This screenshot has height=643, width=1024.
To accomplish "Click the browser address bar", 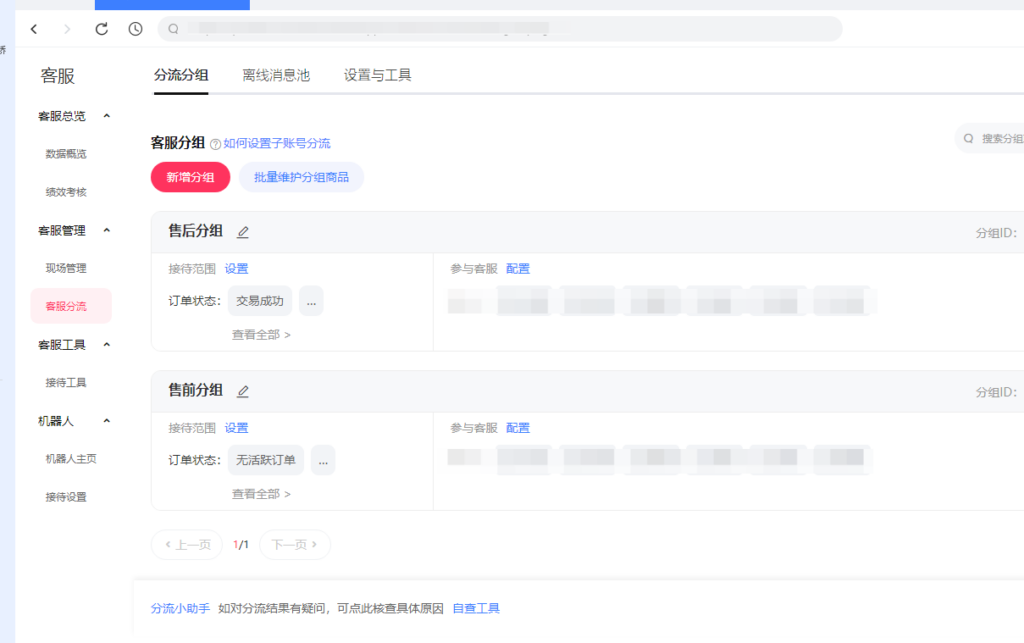I will click(x=500, y=29).
